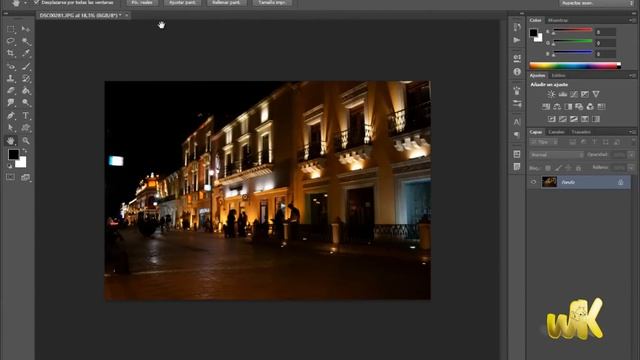The width and height of the screenshot is (640, 360).
Task: Toggle 'Desplazarse por todas las ventanas' checkbox
Action: pyautogui.click(x=36, y=2)
